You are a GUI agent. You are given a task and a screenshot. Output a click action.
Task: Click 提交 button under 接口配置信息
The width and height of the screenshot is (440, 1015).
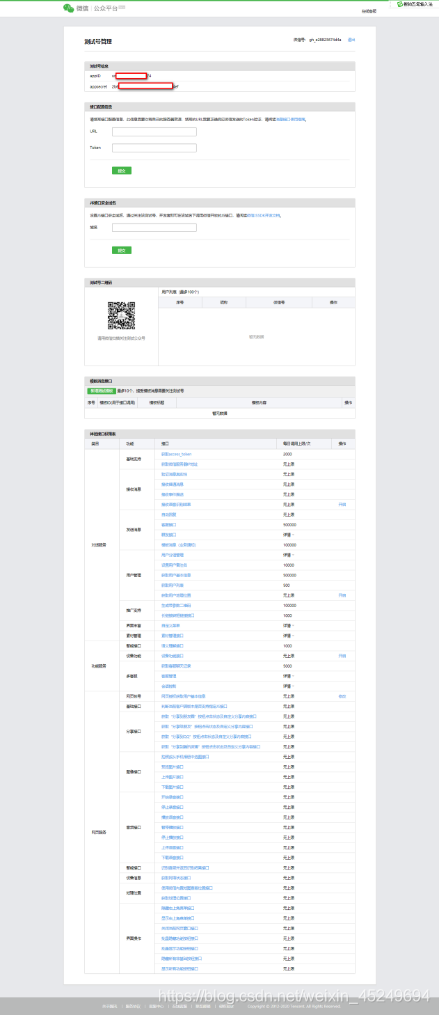click(x=122, y=170)
